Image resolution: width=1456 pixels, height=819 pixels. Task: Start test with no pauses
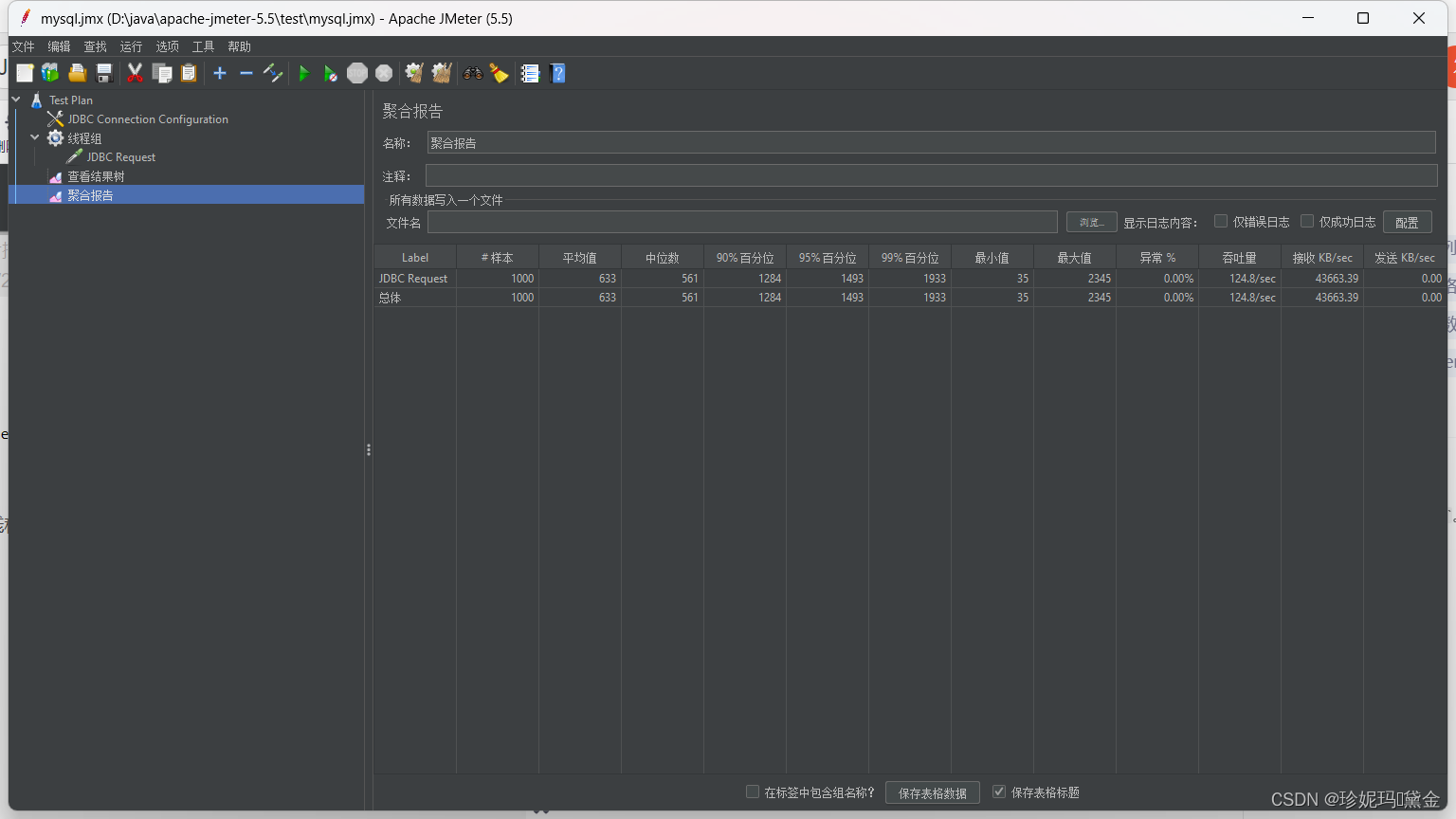click(x=330, y=73)
